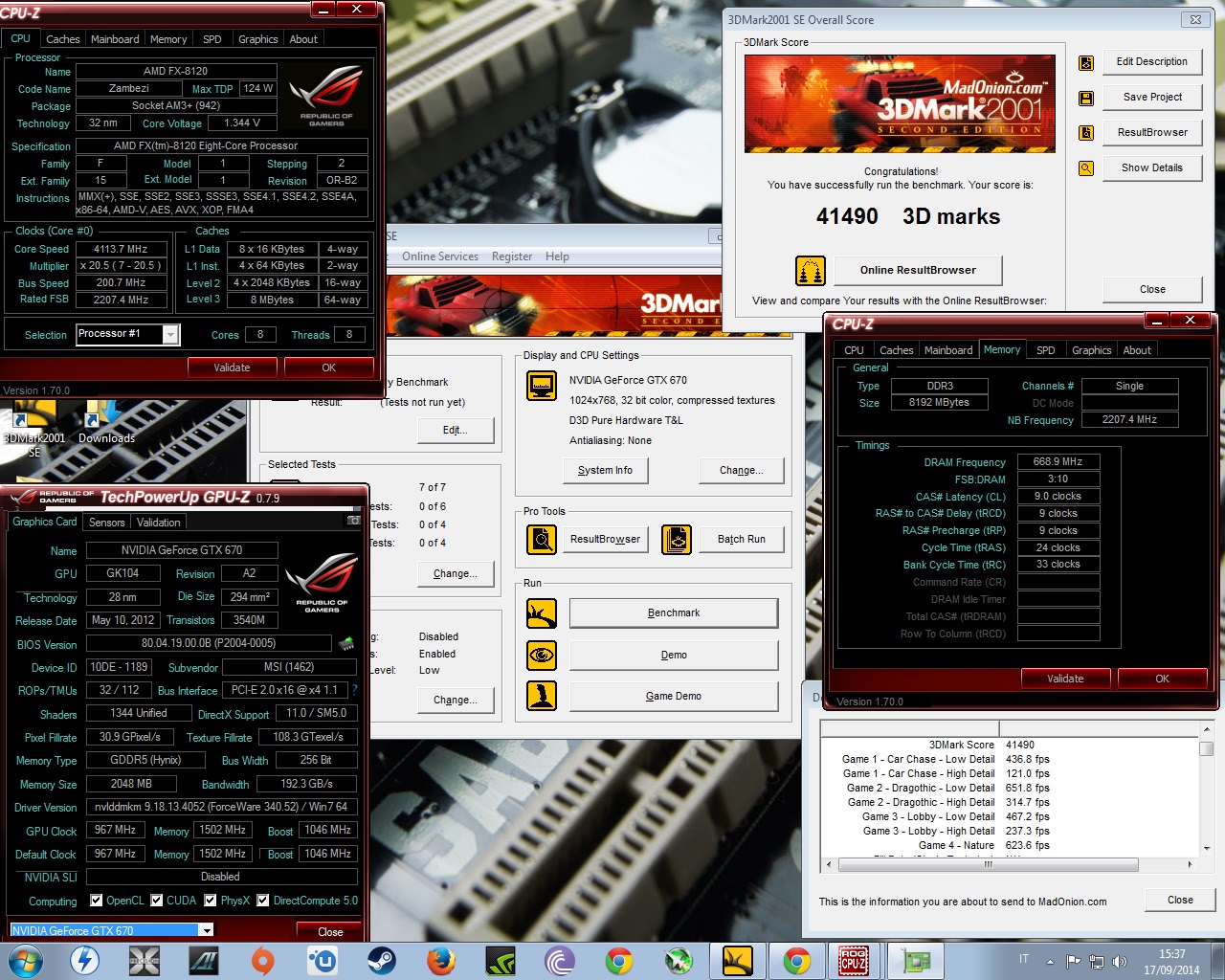The image size is (1225, 980).
Task: Toggle the OpenCL checkbox in GPU-Z
Action: 97,901
